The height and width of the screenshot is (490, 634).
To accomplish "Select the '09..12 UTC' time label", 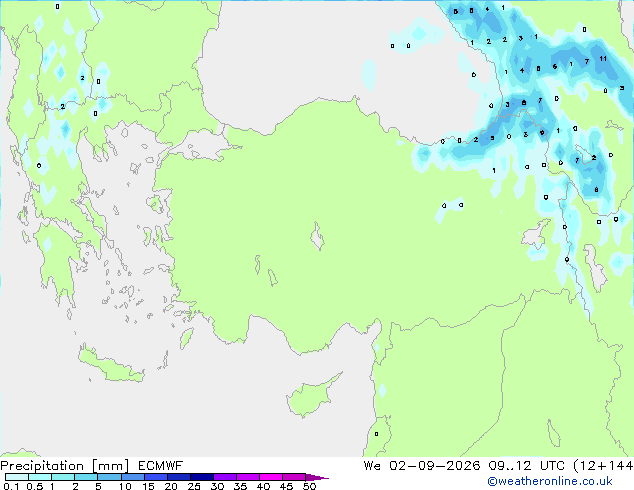I will [x=526, y=466].
